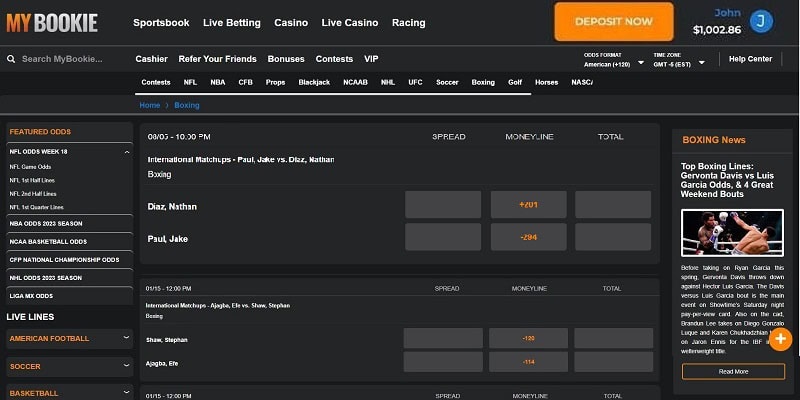Click Help Center link
This screenshot has height=400, width=800.
coord(750,59)
